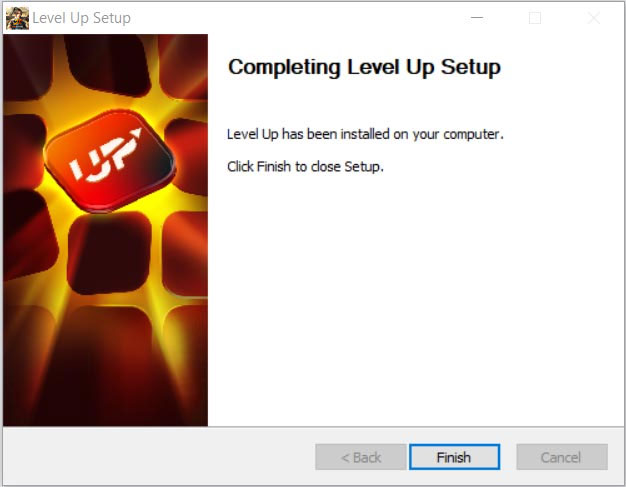
Task: Click the Completing Level Up Setup heading
Action: (x=364, y=67)
